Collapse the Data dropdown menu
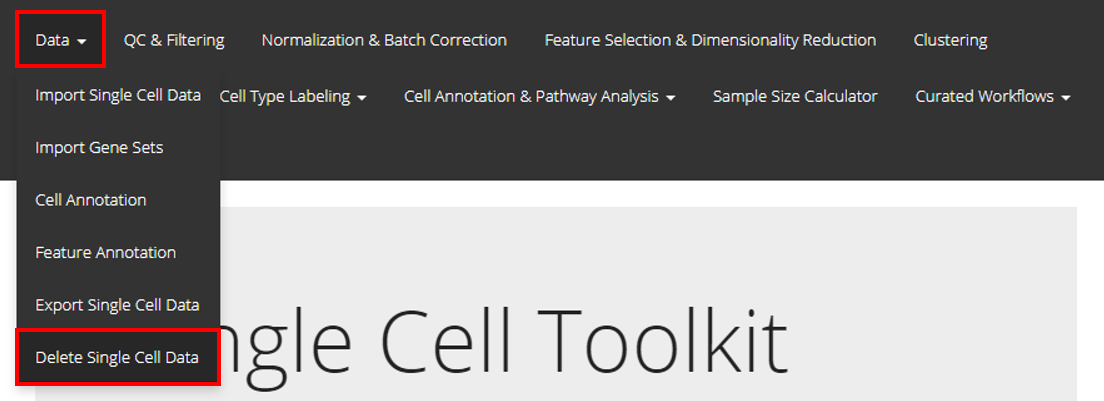This screenshot has width=1104, height=401. [x=60, y=40]
